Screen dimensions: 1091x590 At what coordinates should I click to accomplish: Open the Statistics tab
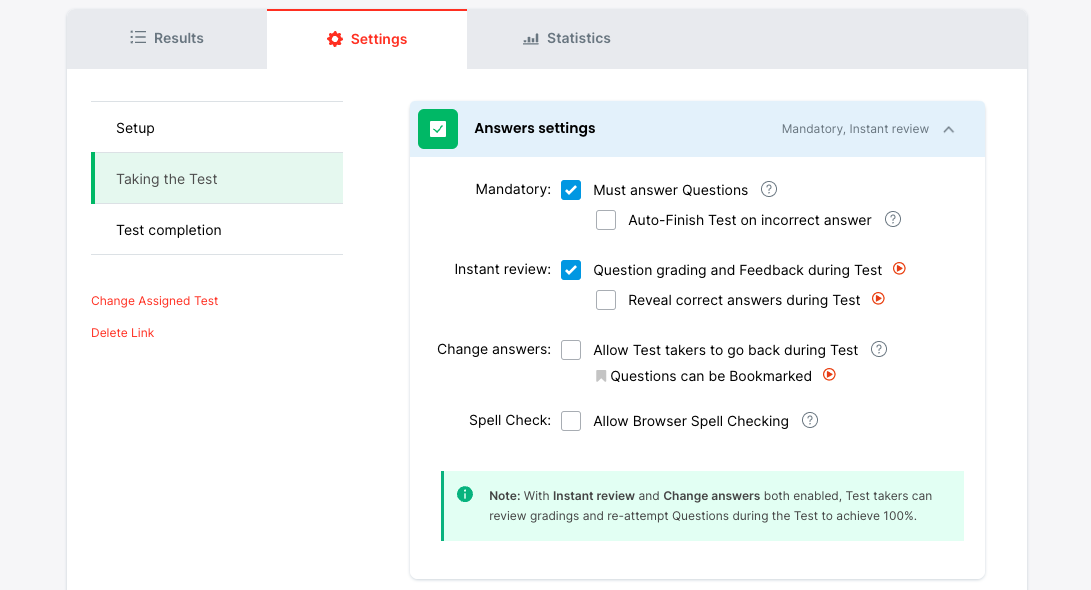coord(567,38)
